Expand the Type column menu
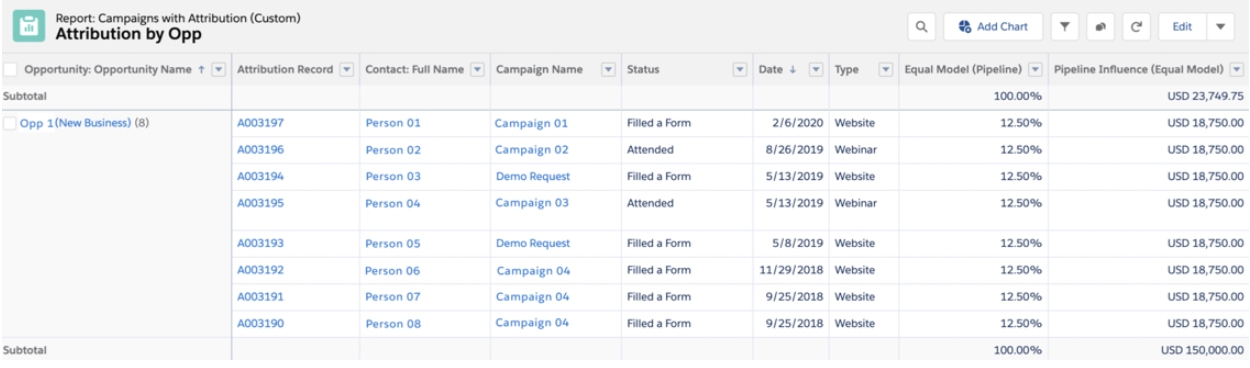The width and height of the screenshot is (1250, 368). 885,69
